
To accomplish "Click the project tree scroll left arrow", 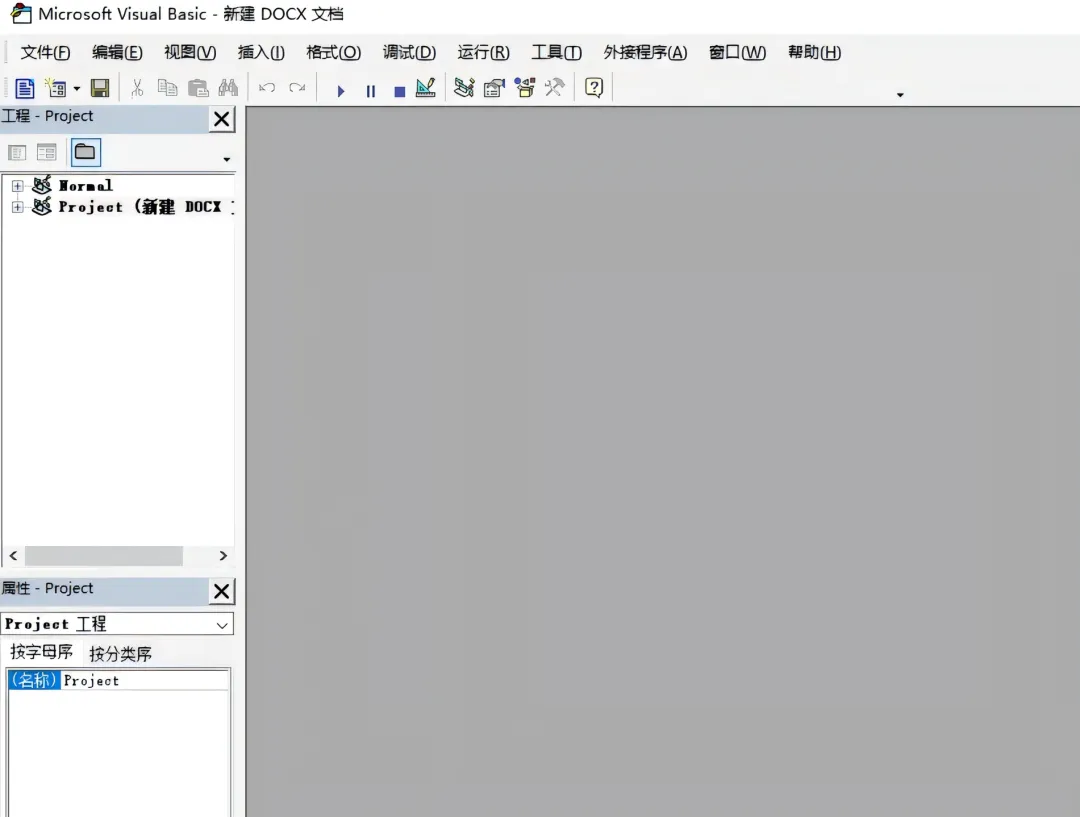I will (x=13, y=555).
